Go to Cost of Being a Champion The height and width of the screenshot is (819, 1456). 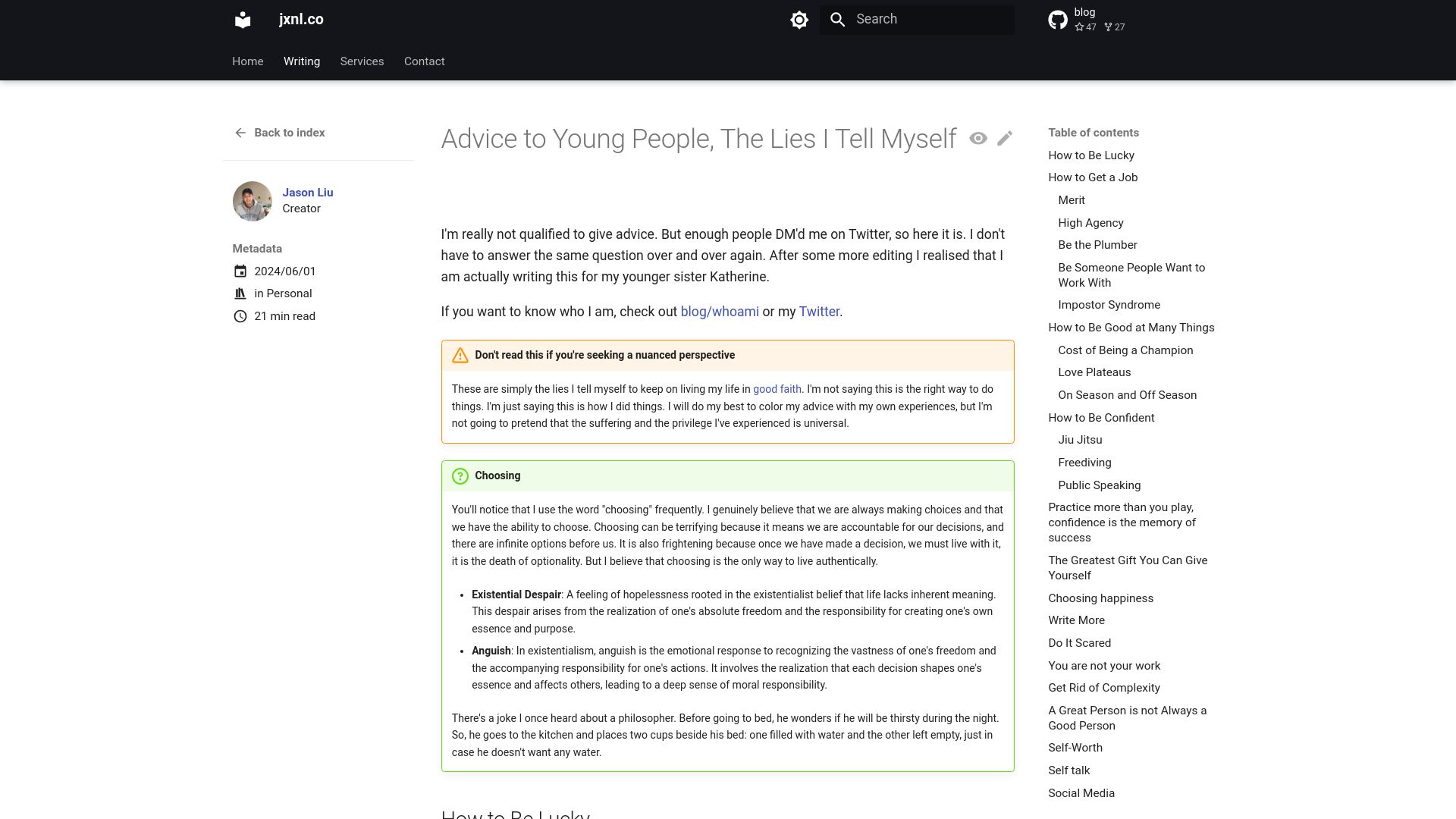(x=1125, y=350)
